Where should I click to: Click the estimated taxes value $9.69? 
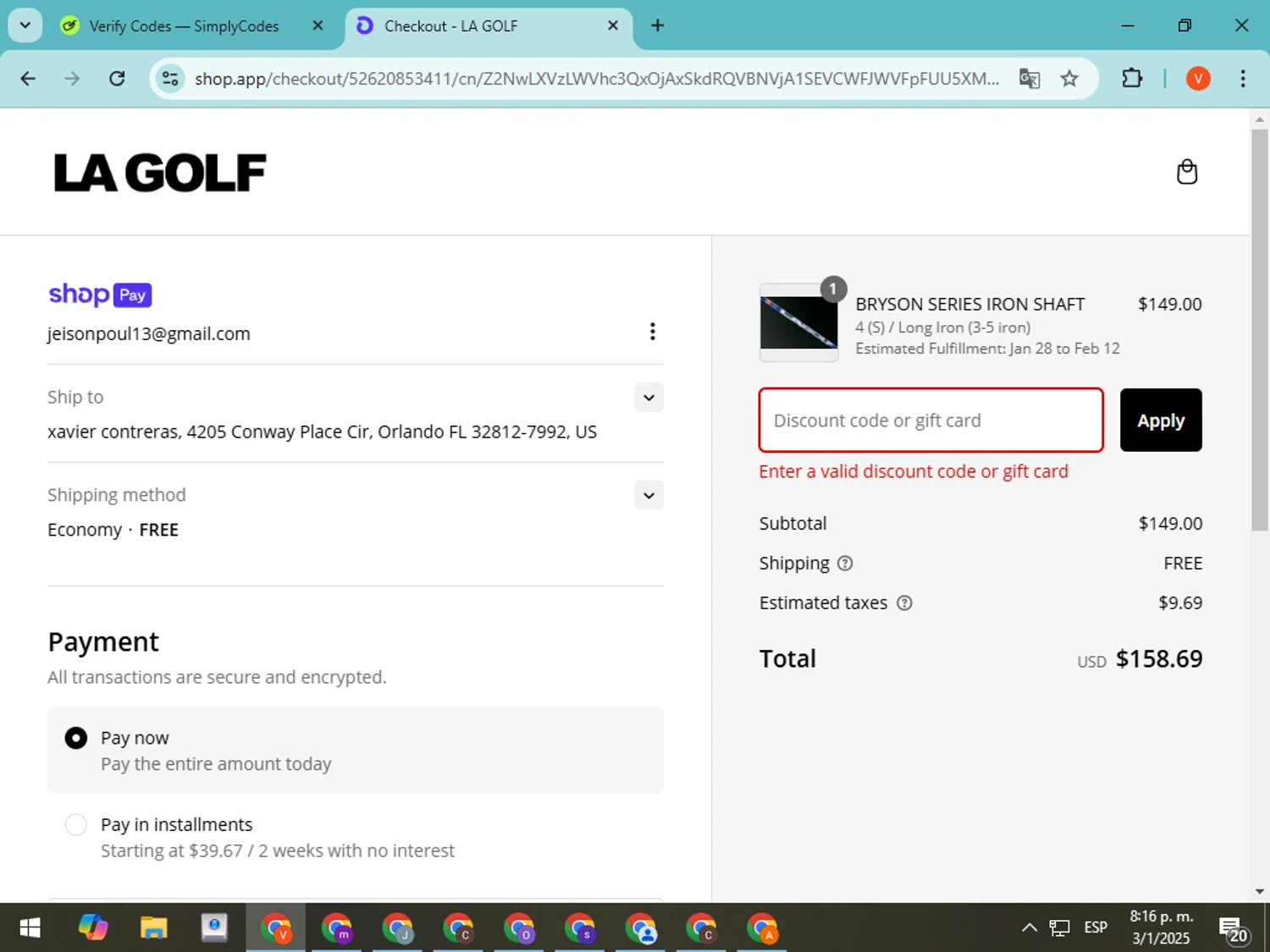click(1180, 603)
